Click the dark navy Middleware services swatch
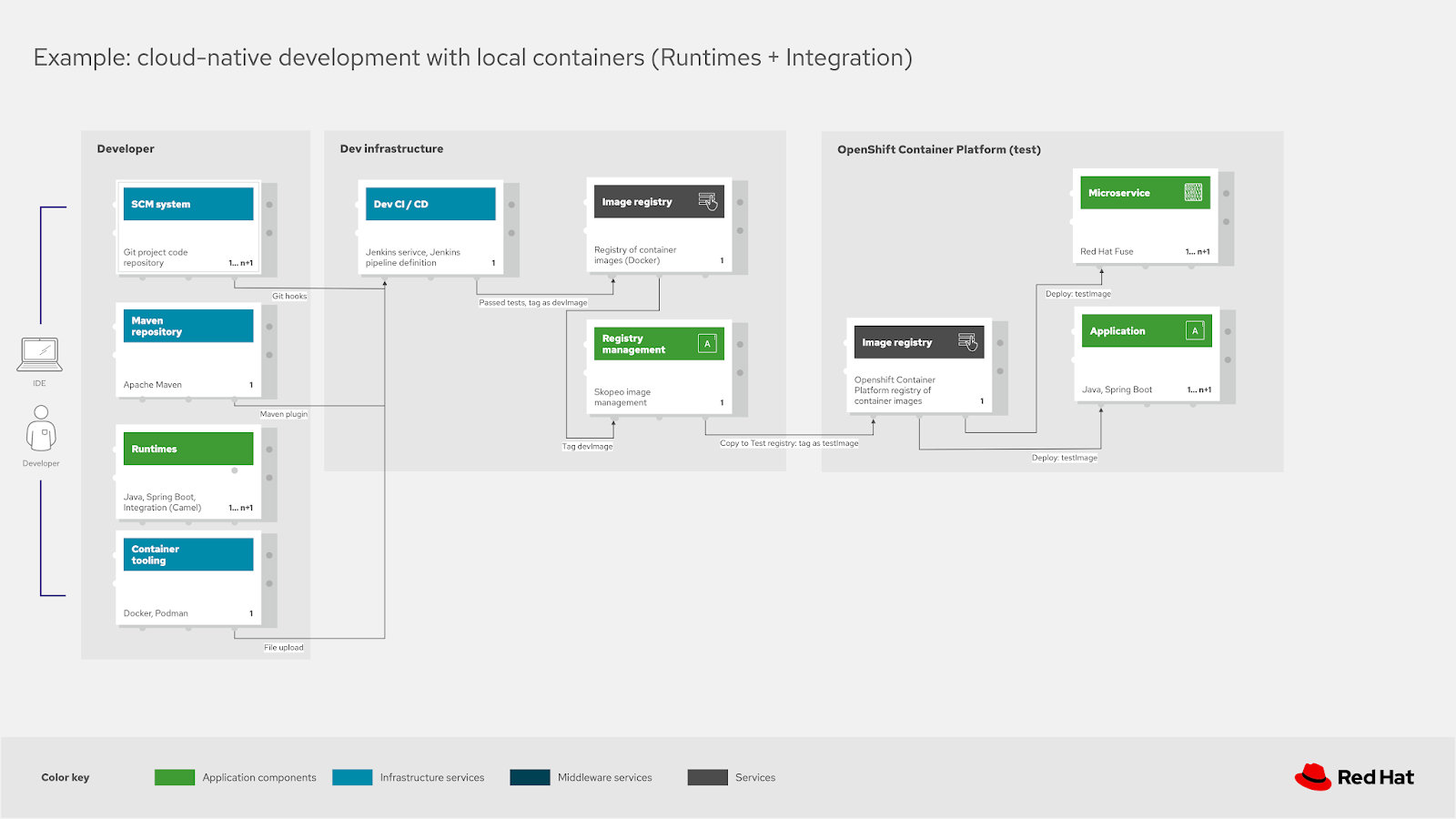 (530, 777)
